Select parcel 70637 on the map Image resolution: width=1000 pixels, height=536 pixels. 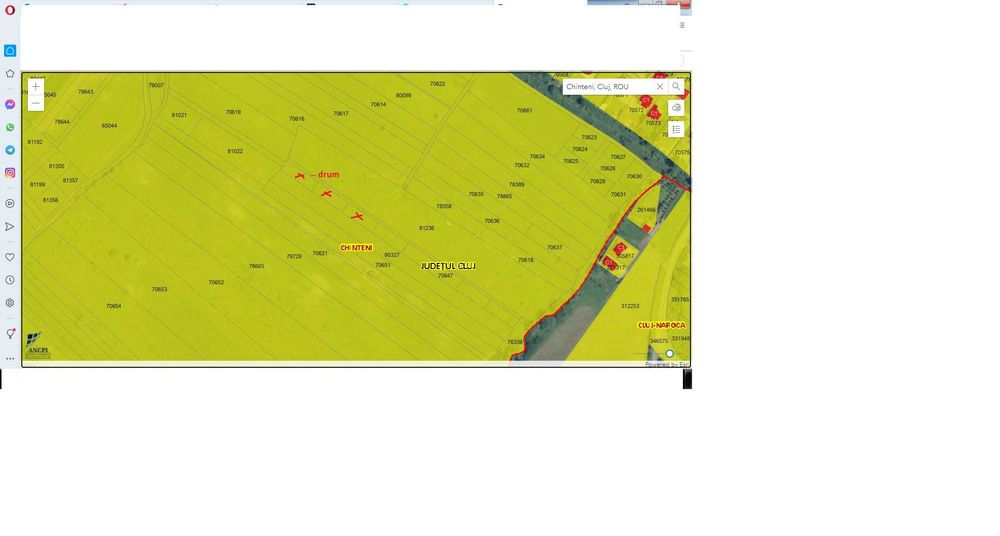(x=554, y=248)
